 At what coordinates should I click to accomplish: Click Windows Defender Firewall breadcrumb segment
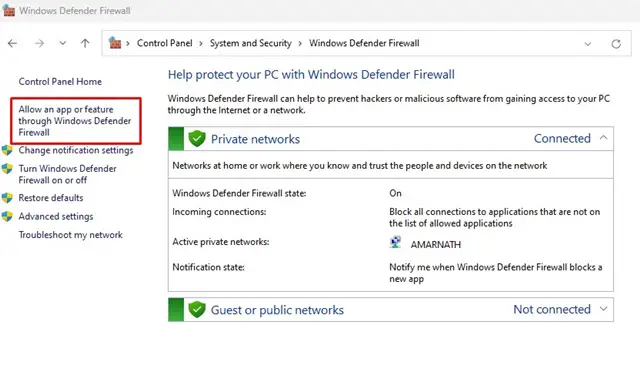point(364,43)
